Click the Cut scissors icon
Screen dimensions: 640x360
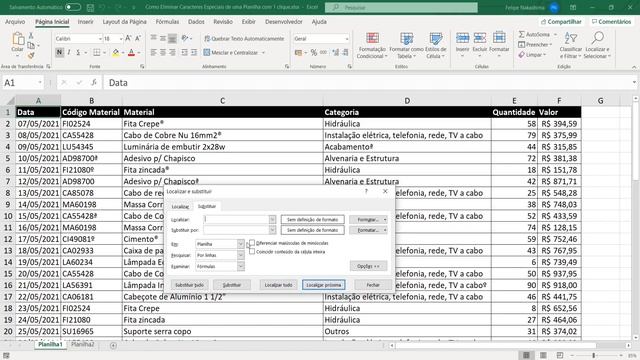(x=31, y=36)
